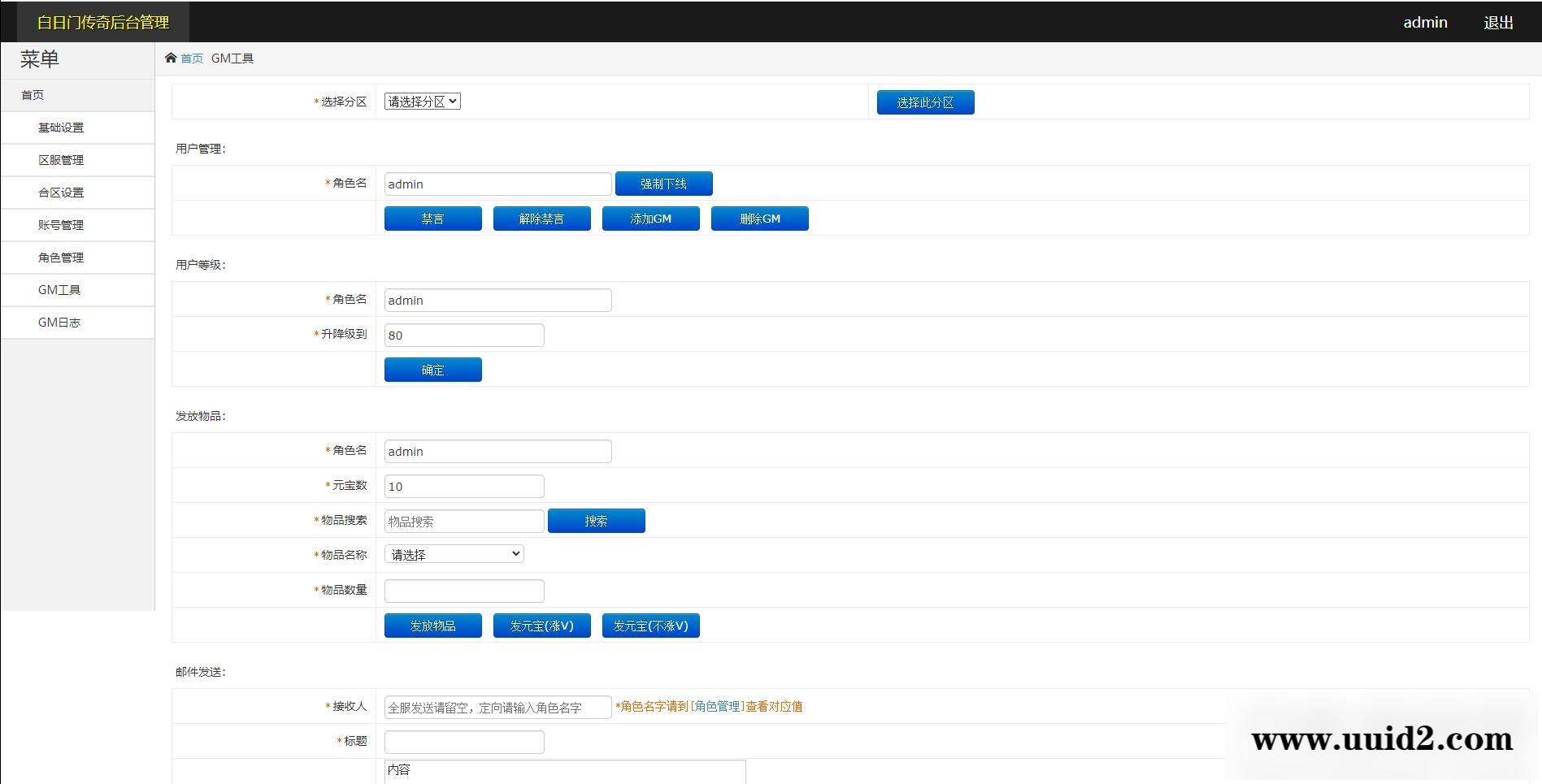Open 账号管理 account management
Image resolution: width=1542 pixels, height=784 pixels.
coord(59,225)
